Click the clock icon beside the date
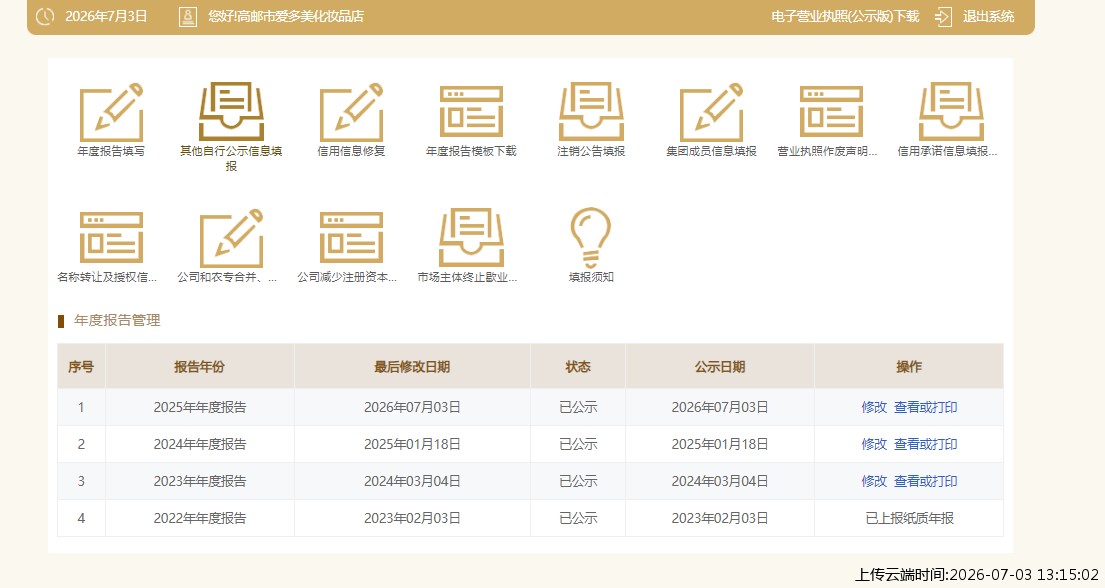Screen dimensions: 1105x588 [x=45, y=16]
